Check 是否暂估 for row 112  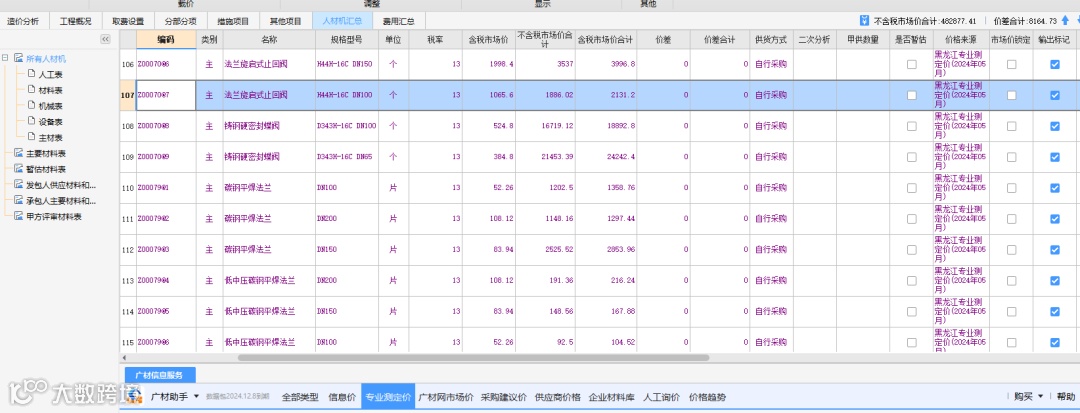click(x=911, y=250)
